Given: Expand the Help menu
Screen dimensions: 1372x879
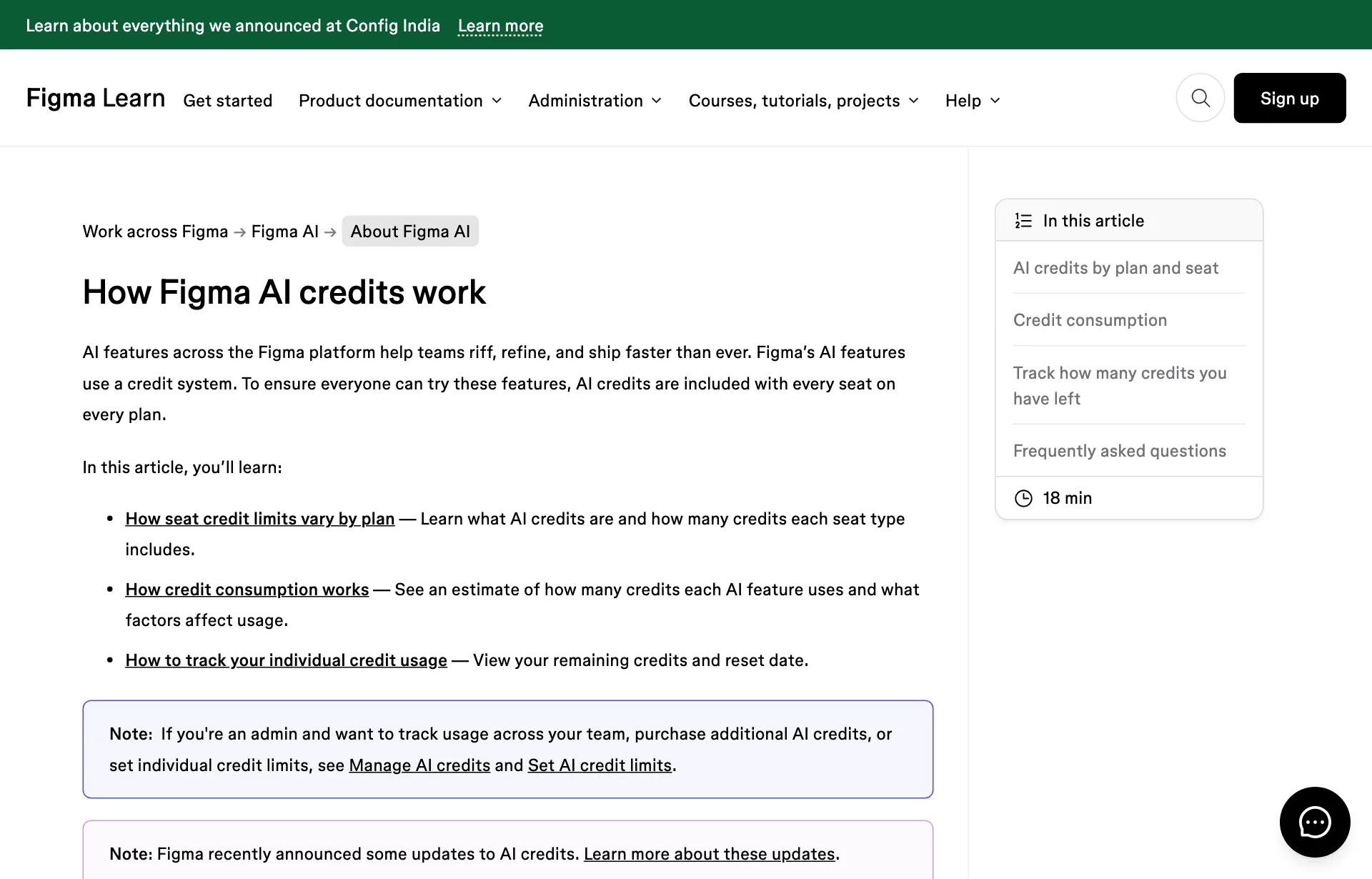Looking at the screenshot, I should click(973, 101).
